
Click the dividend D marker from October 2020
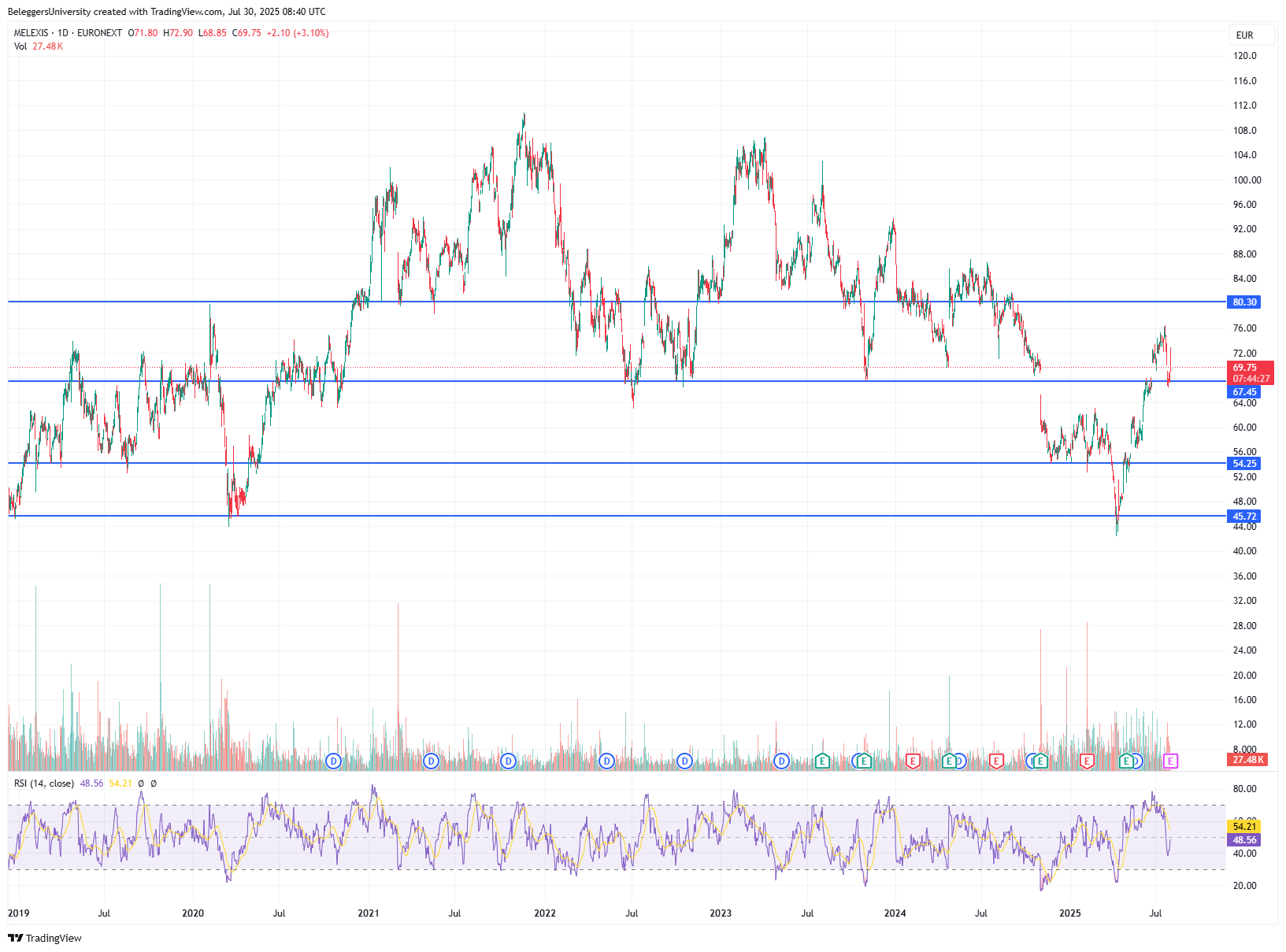pyautogui.click(x=333, y=761)
